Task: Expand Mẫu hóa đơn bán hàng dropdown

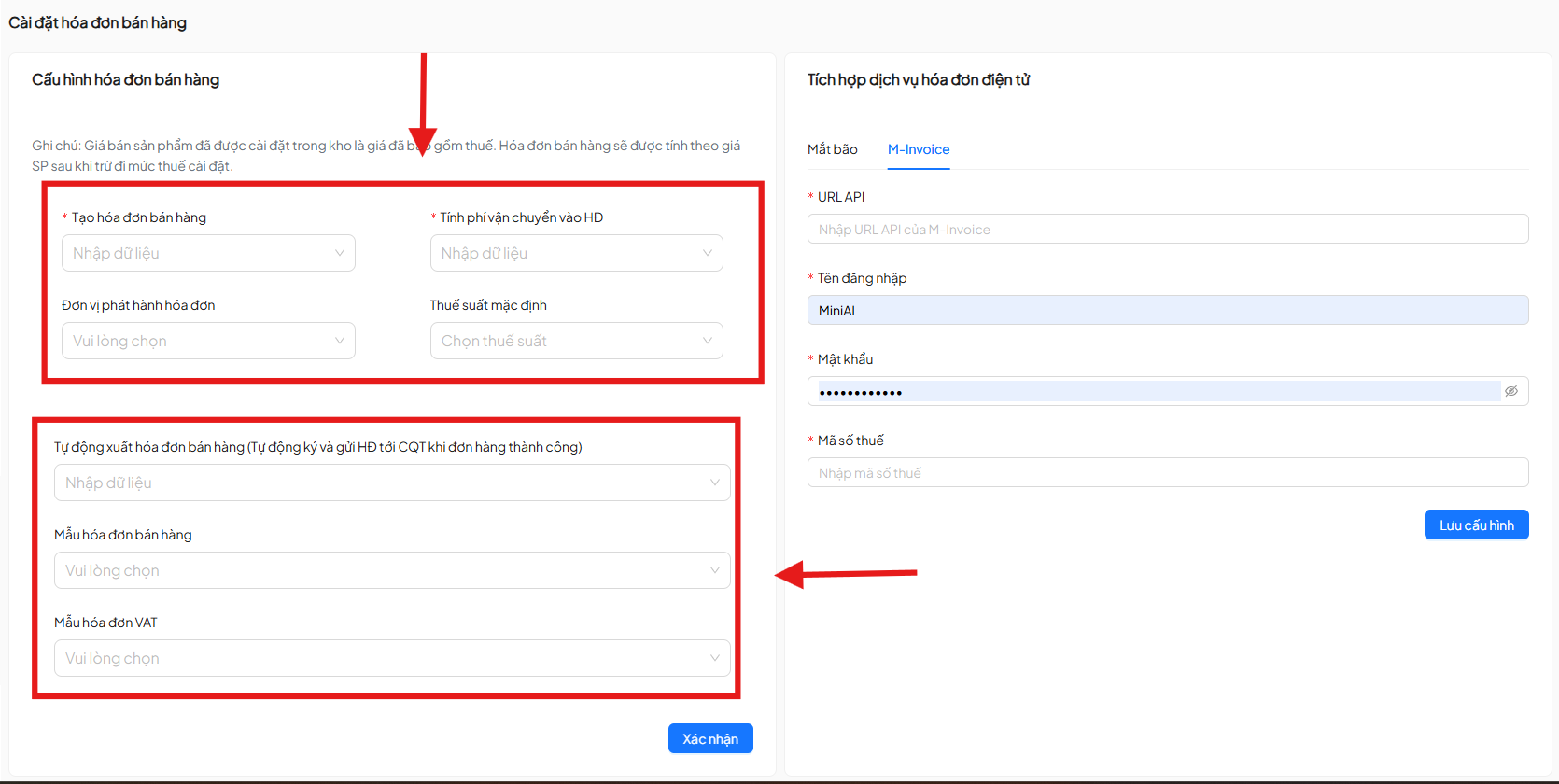Action: pos(391,570)
